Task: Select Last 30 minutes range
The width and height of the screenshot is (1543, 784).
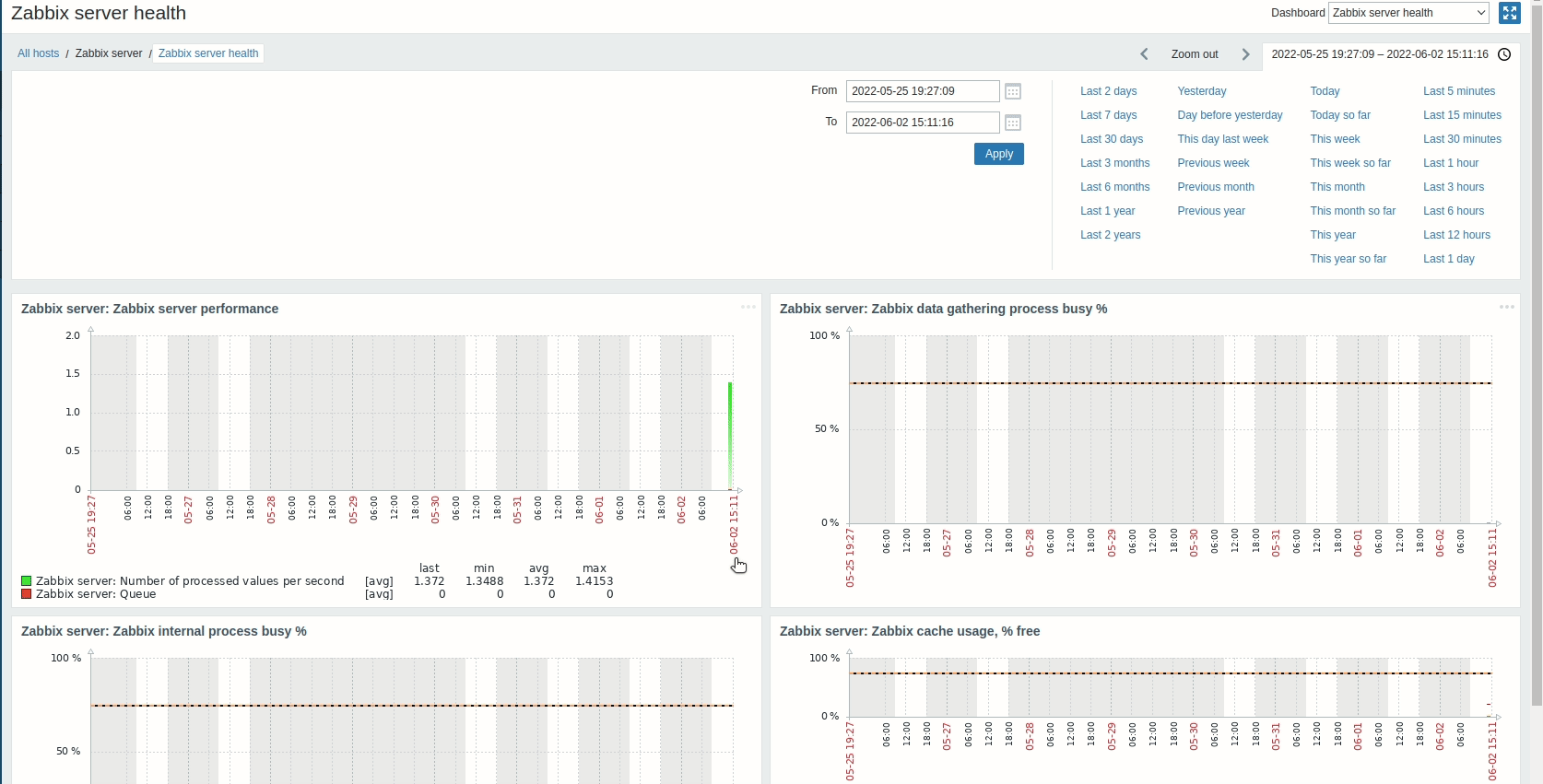Action: (x=1462, y=139)
